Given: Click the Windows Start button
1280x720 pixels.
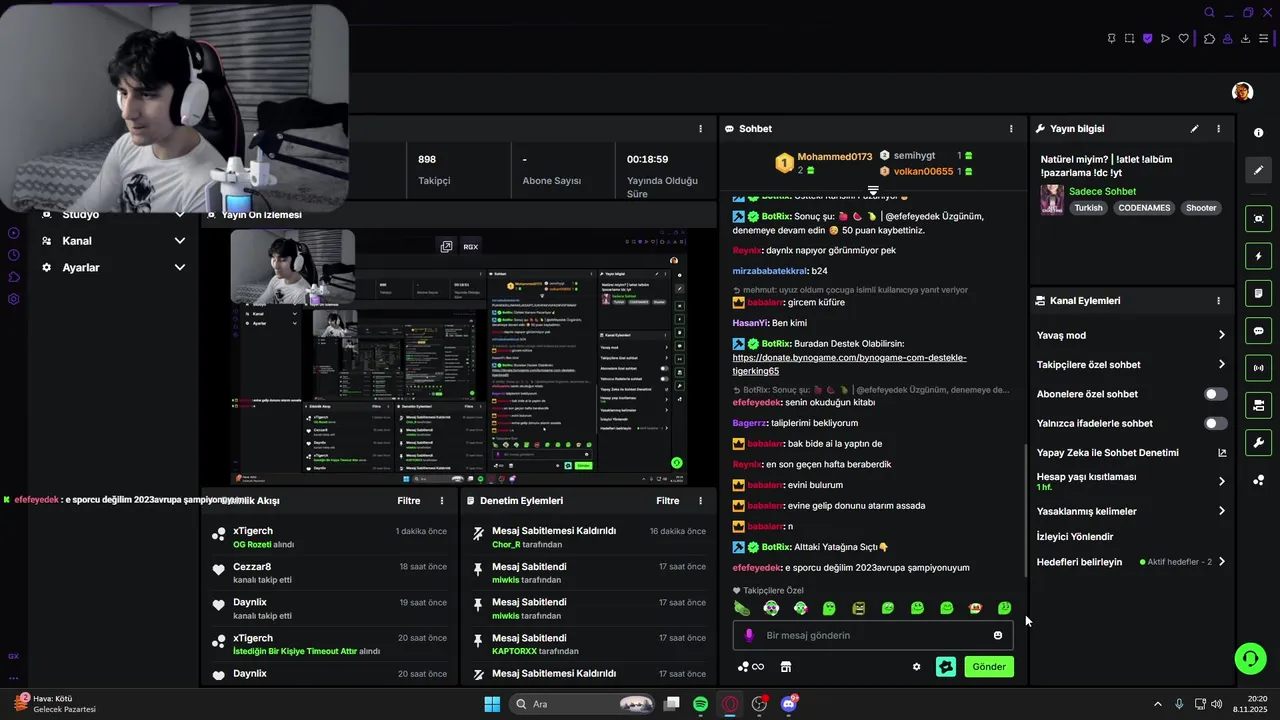Looking at the screenshot, I should (x=492, y=704).
